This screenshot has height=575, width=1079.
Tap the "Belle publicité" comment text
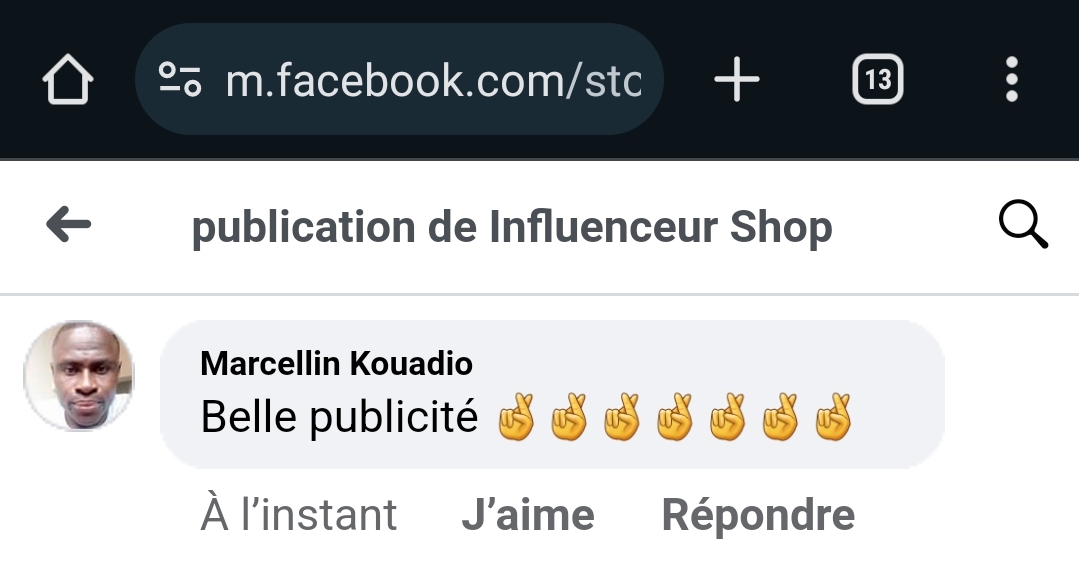[x=339, y=417]
